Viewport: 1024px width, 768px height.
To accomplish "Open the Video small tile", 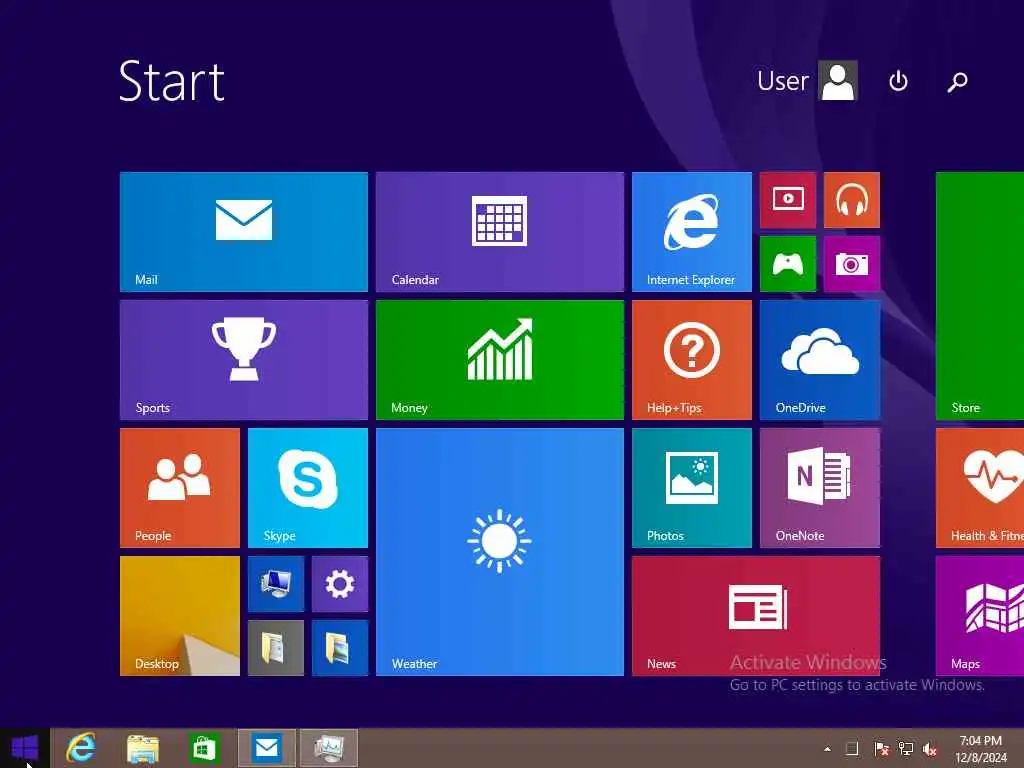I will pos(788,200).
